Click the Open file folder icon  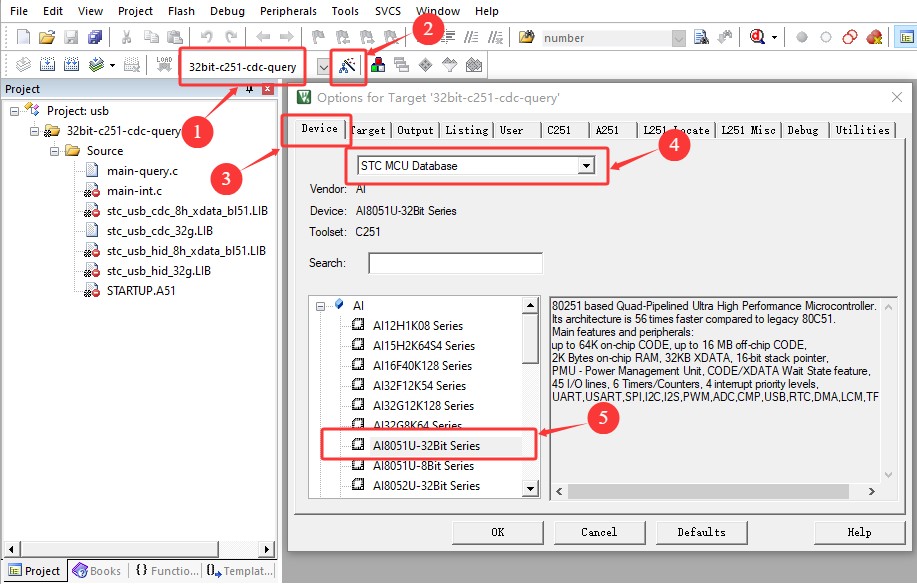coord(47,38)
